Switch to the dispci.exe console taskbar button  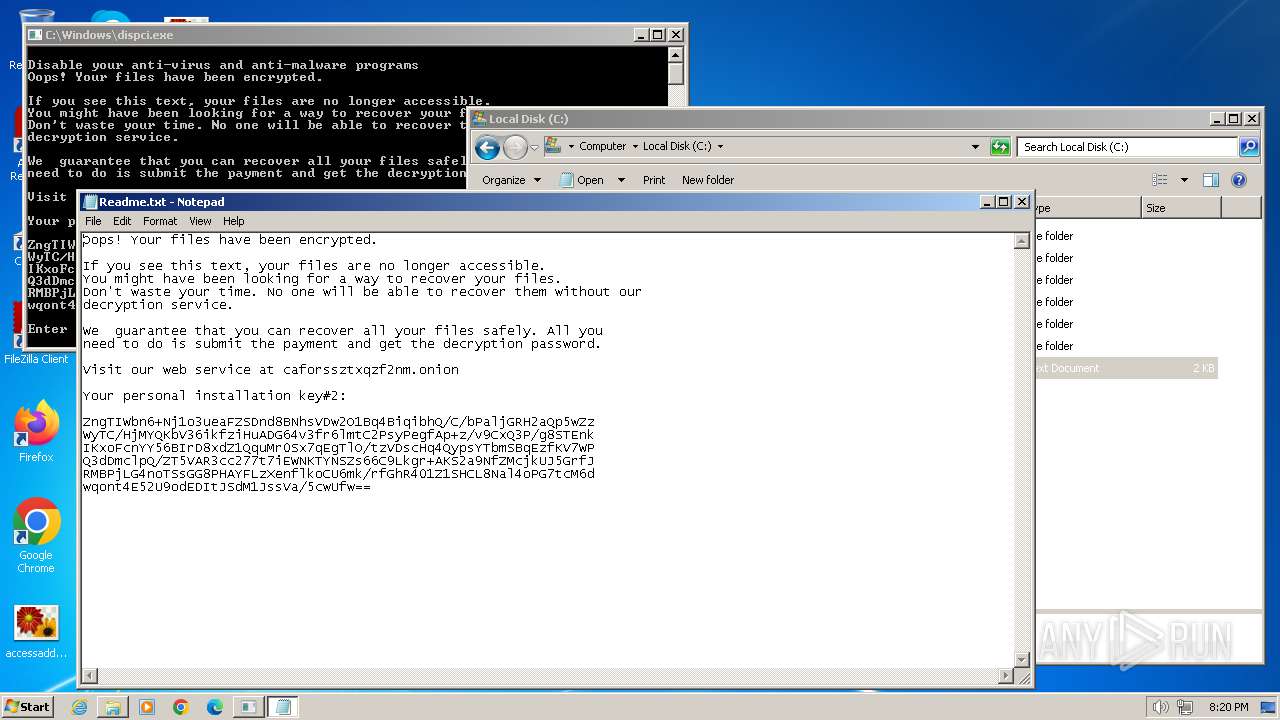(248, 707)
